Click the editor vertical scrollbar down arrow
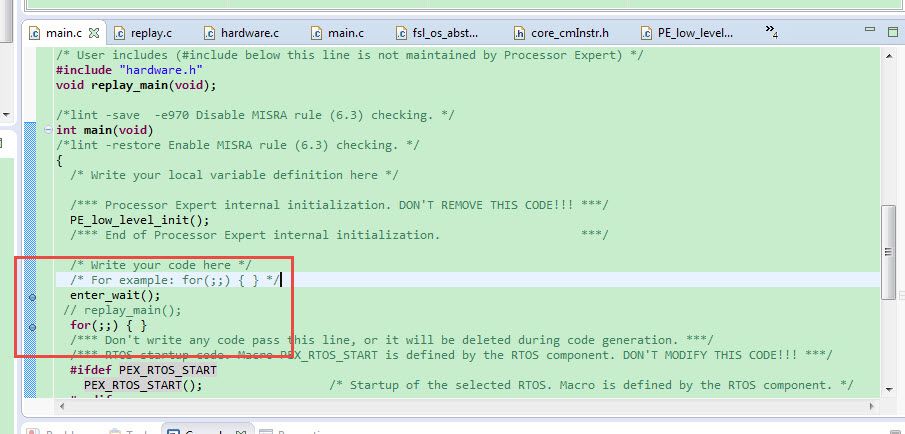This screenshot has height=434, width=905. [889, 390]
